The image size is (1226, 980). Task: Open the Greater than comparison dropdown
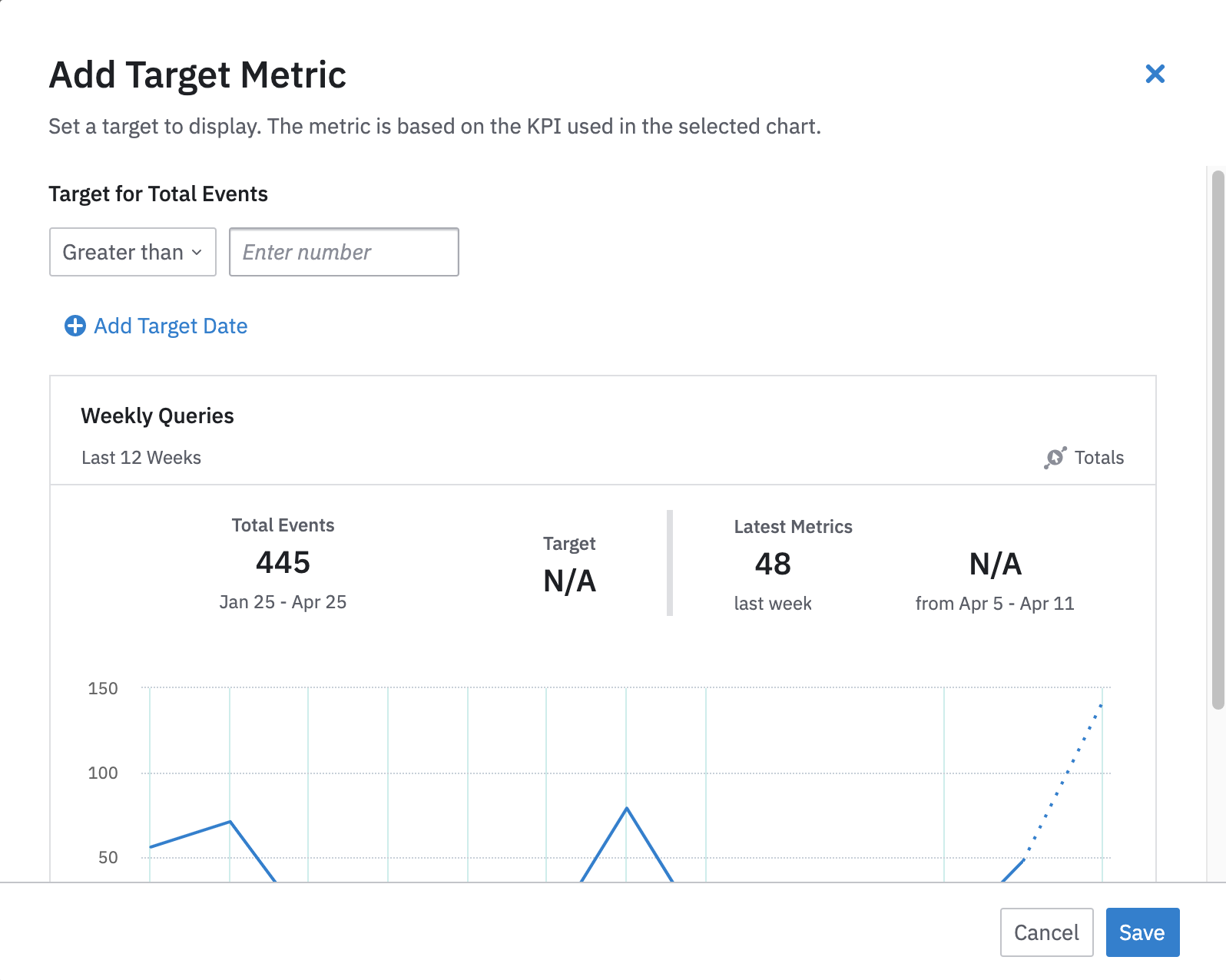click(x=132, y=252)
